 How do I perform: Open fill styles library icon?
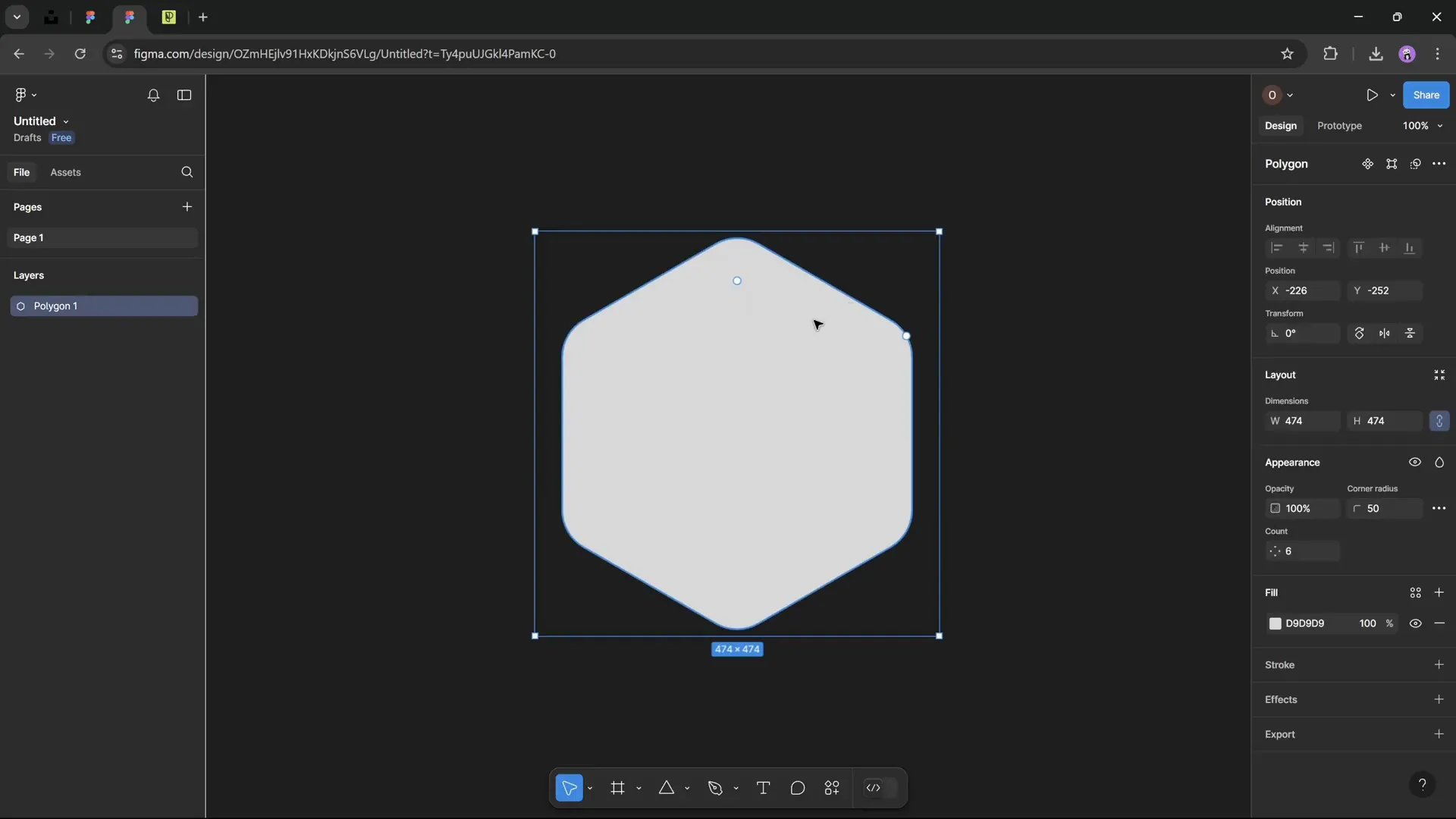pyautogui.click(x=1415, y=593)
